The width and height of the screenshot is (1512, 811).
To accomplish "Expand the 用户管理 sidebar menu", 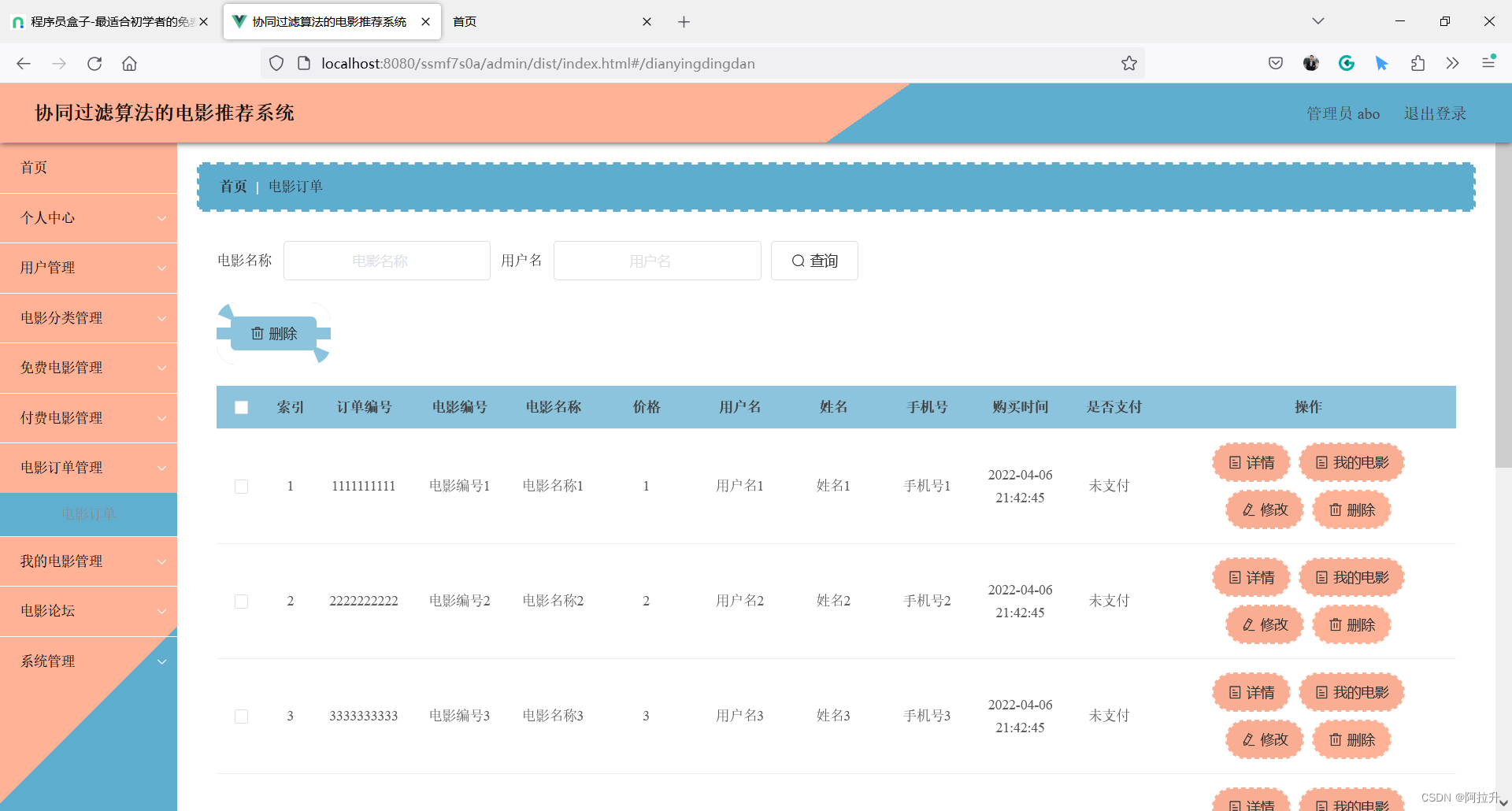I will [88, 268].
